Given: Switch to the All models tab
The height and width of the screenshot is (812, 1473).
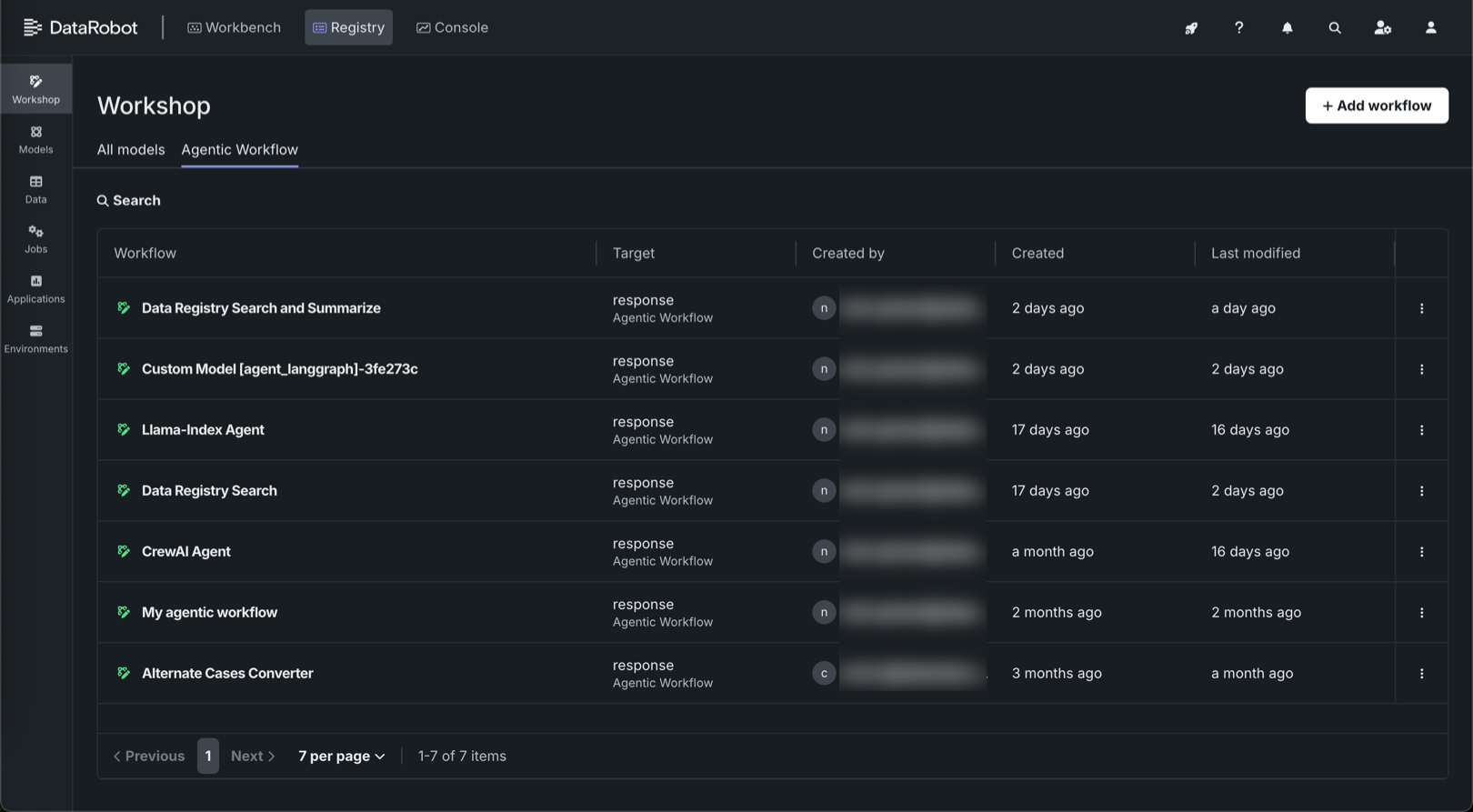Looking at the screenshot, I should [x=131, y=150].
